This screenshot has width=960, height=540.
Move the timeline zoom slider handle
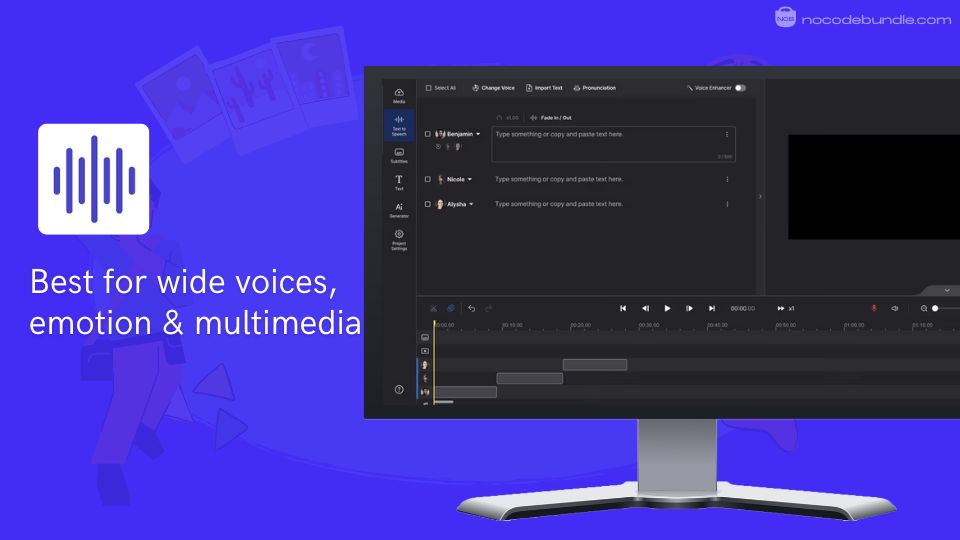[936, 309]
